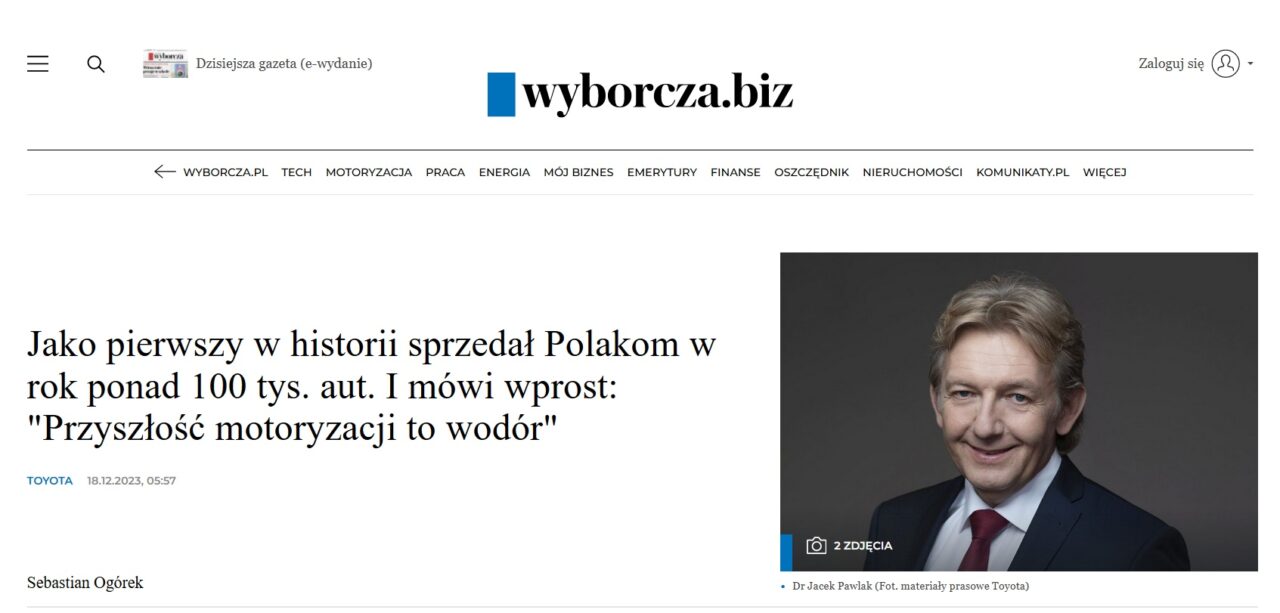The height and width of the screenshot is (613, 1280).
Task: Open the Jacek Pawlak article photo
Action: click(x=1019, y=412)
